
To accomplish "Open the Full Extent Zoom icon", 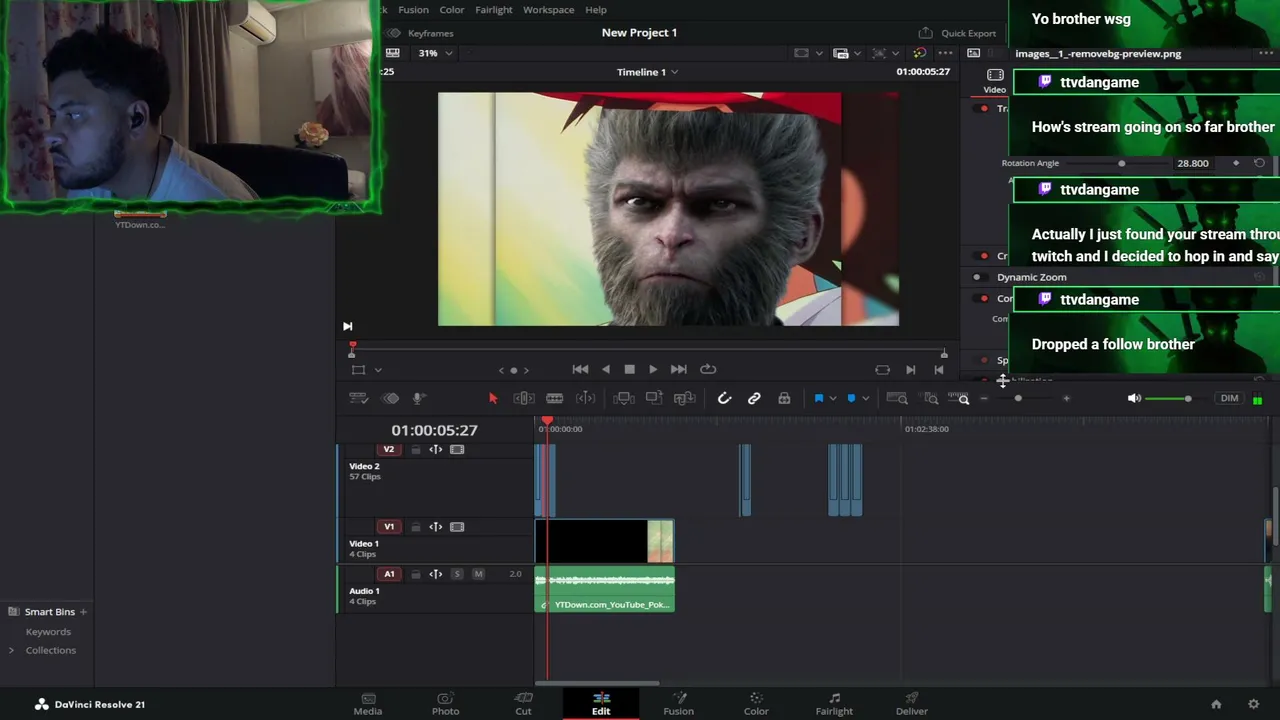I will pyautogui.click(x=897, y=399).
